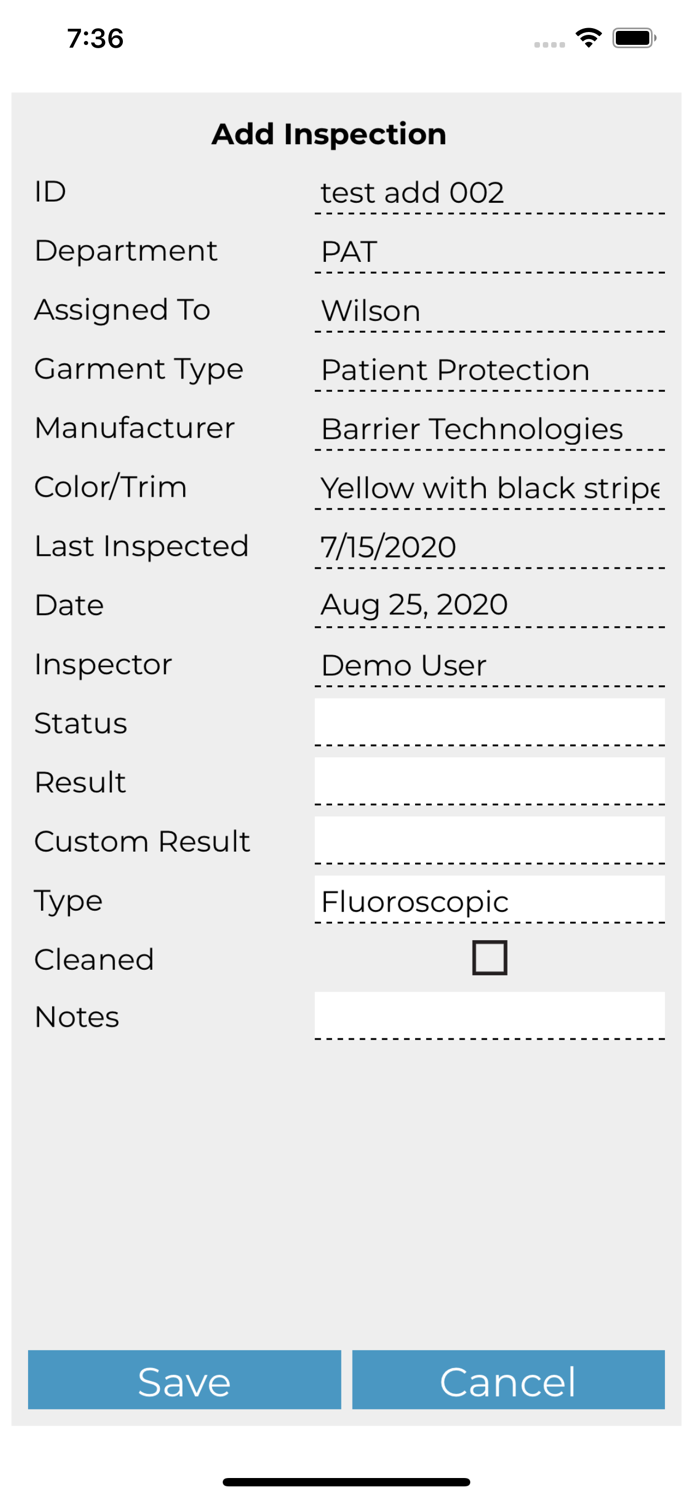Tap the Date field Aug 25, 2020
Screen dimensions: 693x1500
click(x=489, y=605)
